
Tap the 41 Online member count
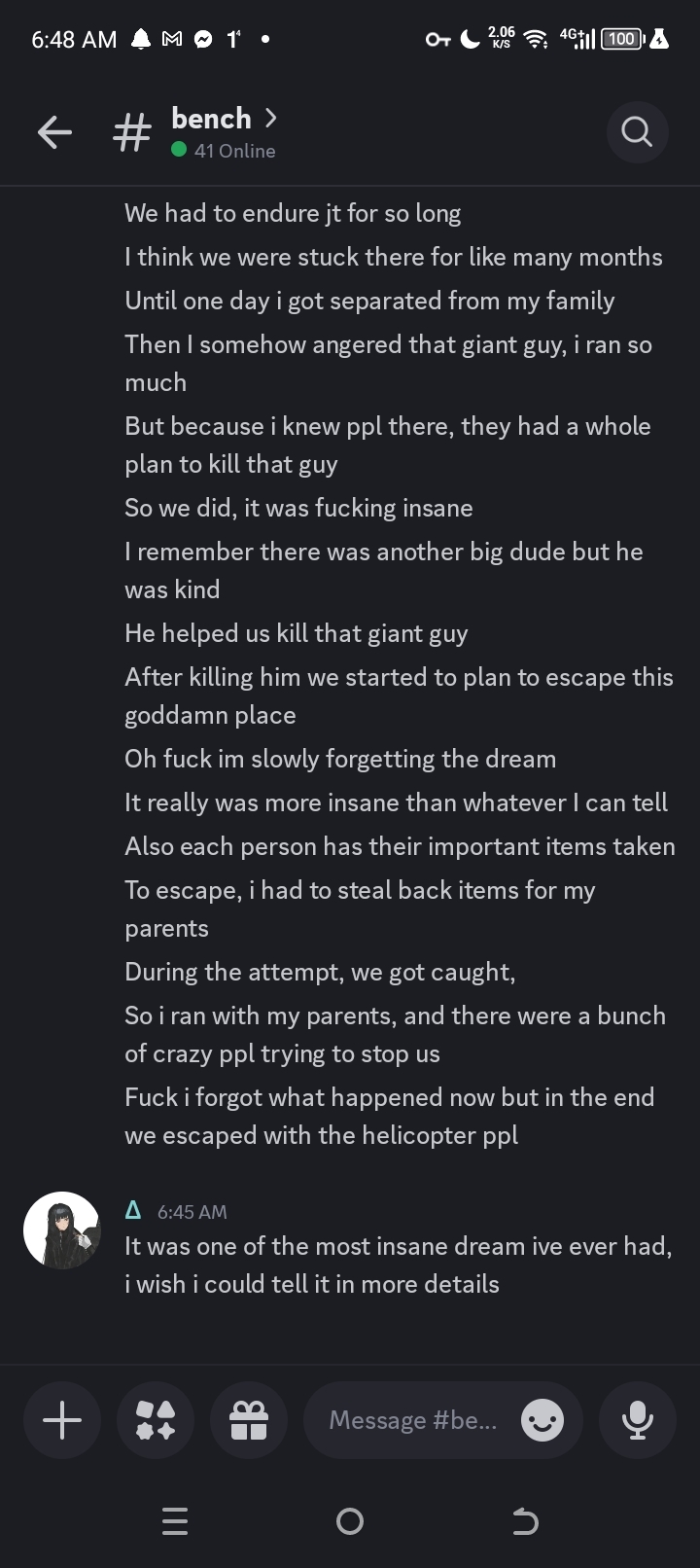(233, 151)
